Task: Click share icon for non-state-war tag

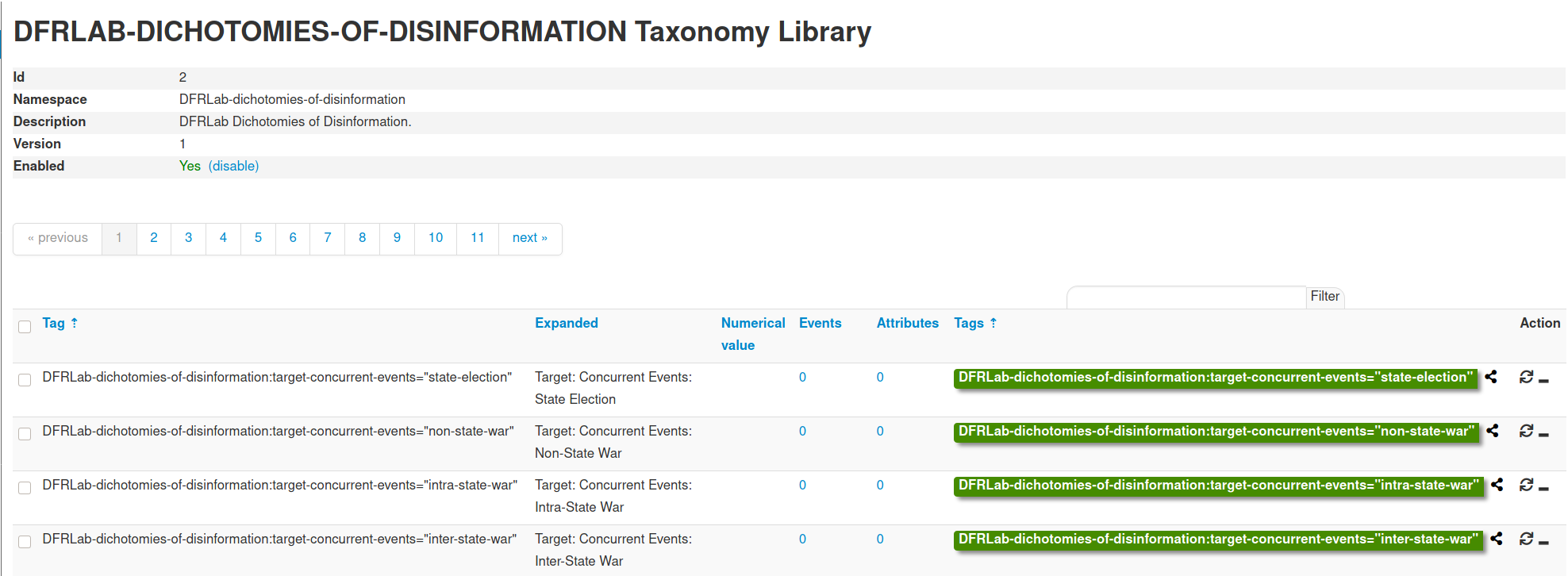Action: [x=1493, y=431]
